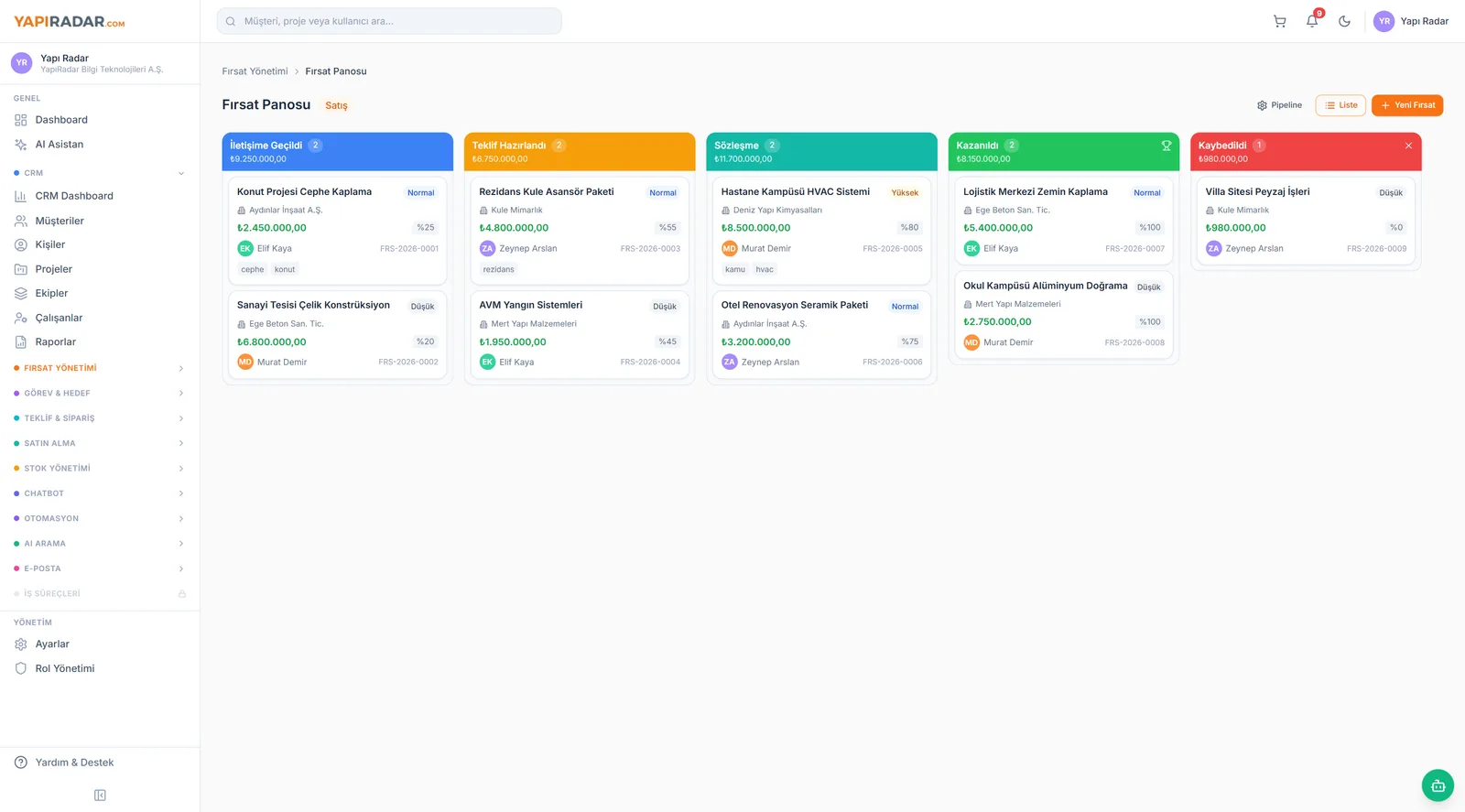Click the trophy icon in Kazanıldı column

(1167, 146)
